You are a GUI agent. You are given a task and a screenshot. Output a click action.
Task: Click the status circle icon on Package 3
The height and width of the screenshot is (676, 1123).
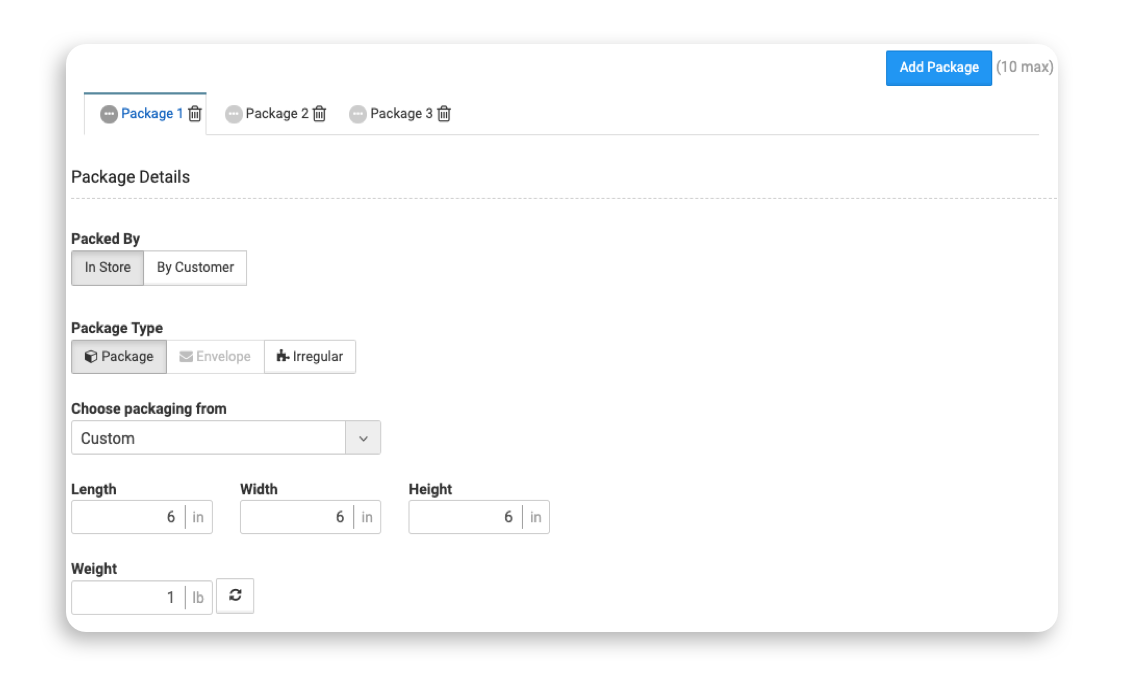[358, 114]
